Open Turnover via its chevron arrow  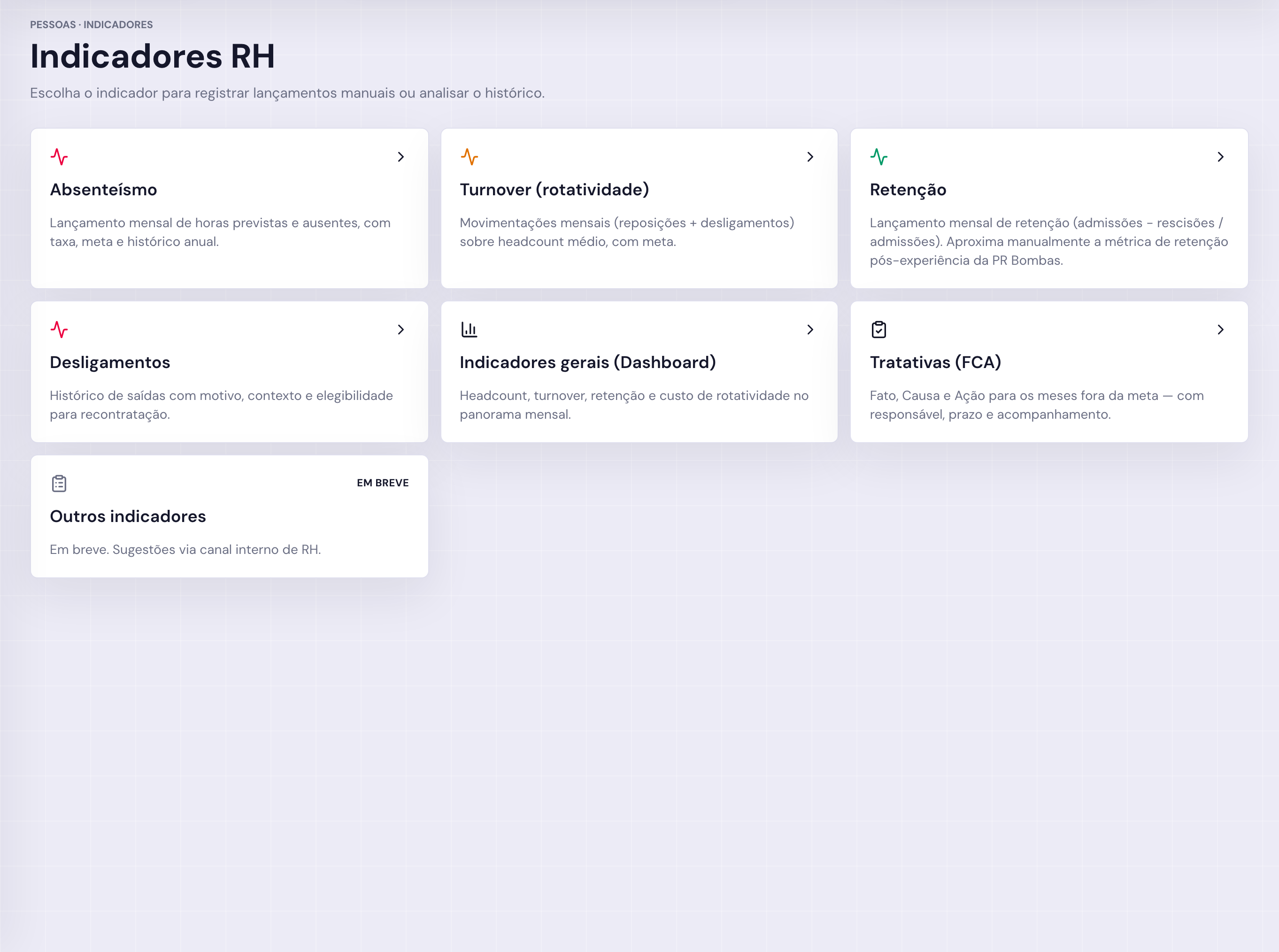[x=810, y=157]
